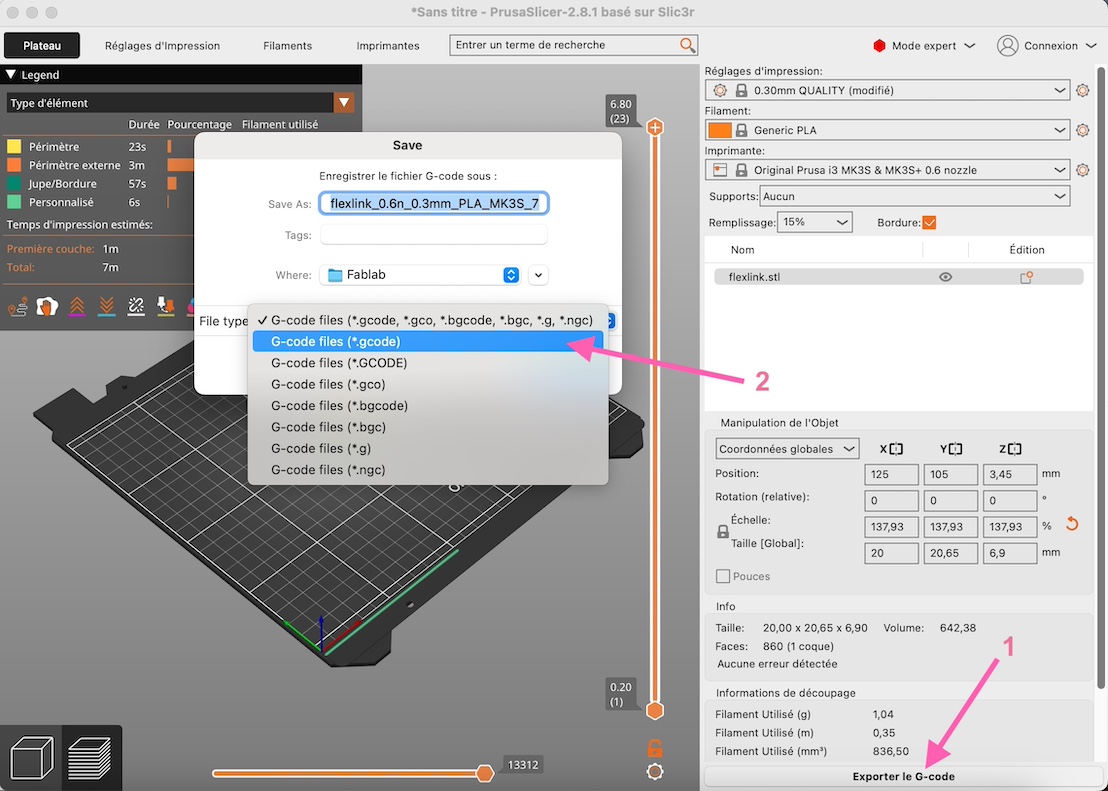
Task: Reset scale with the orange circular arrow icon
Action: click(x=1072, y=525)
